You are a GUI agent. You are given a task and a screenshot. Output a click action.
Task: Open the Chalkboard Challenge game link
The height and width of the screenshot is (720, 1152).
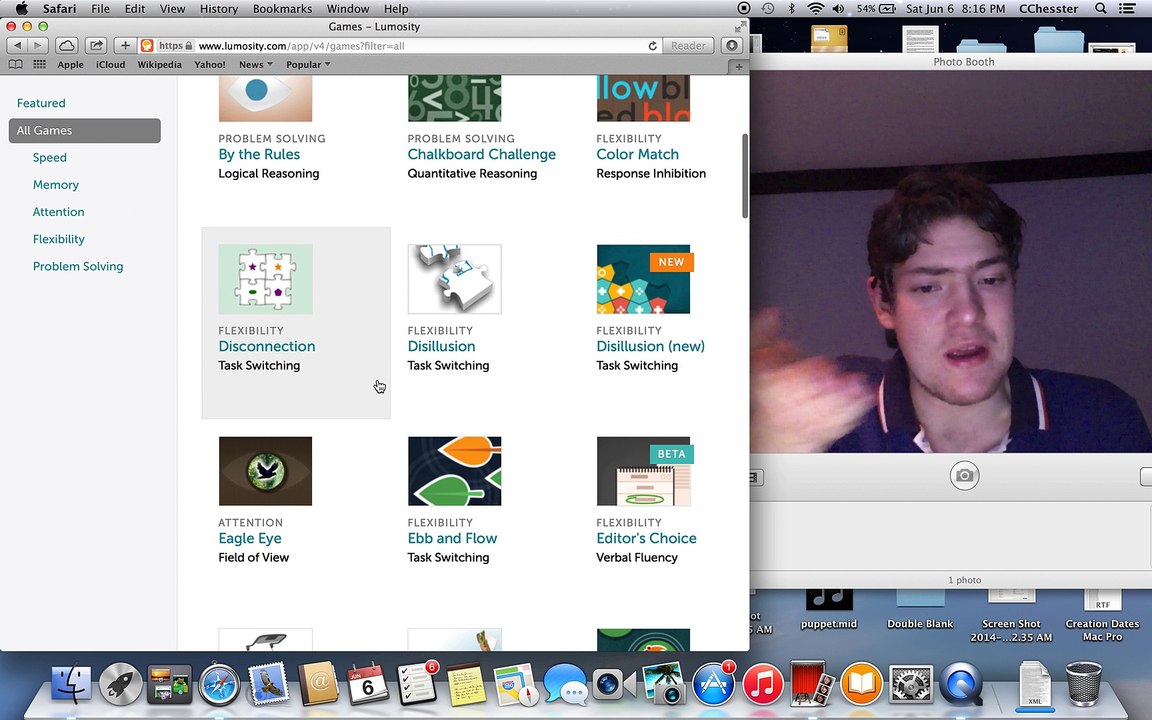(x=481, y=154)
